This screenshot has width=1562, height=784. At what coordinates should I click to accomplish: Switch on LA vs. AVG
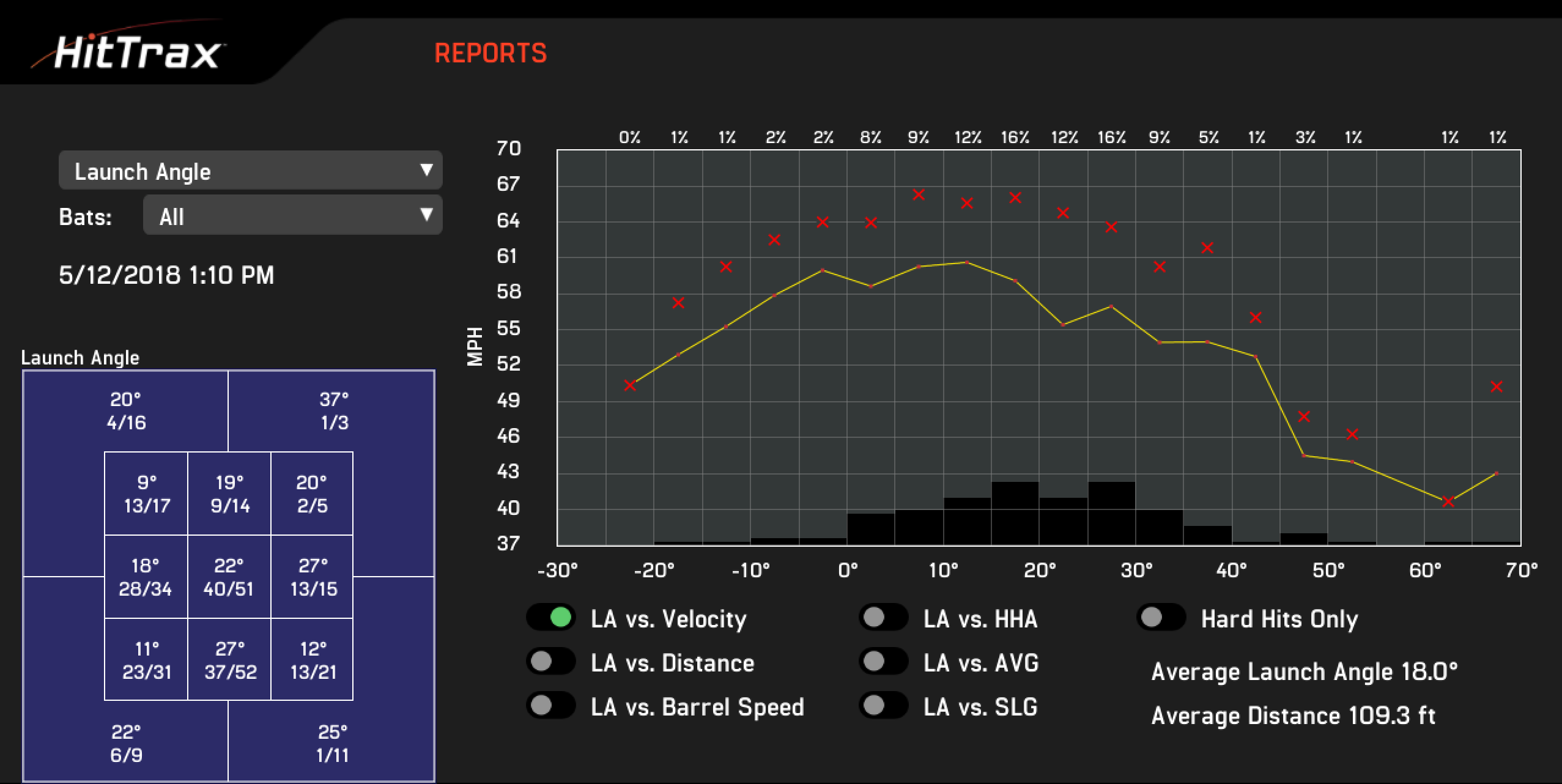(x=884, y=662)
